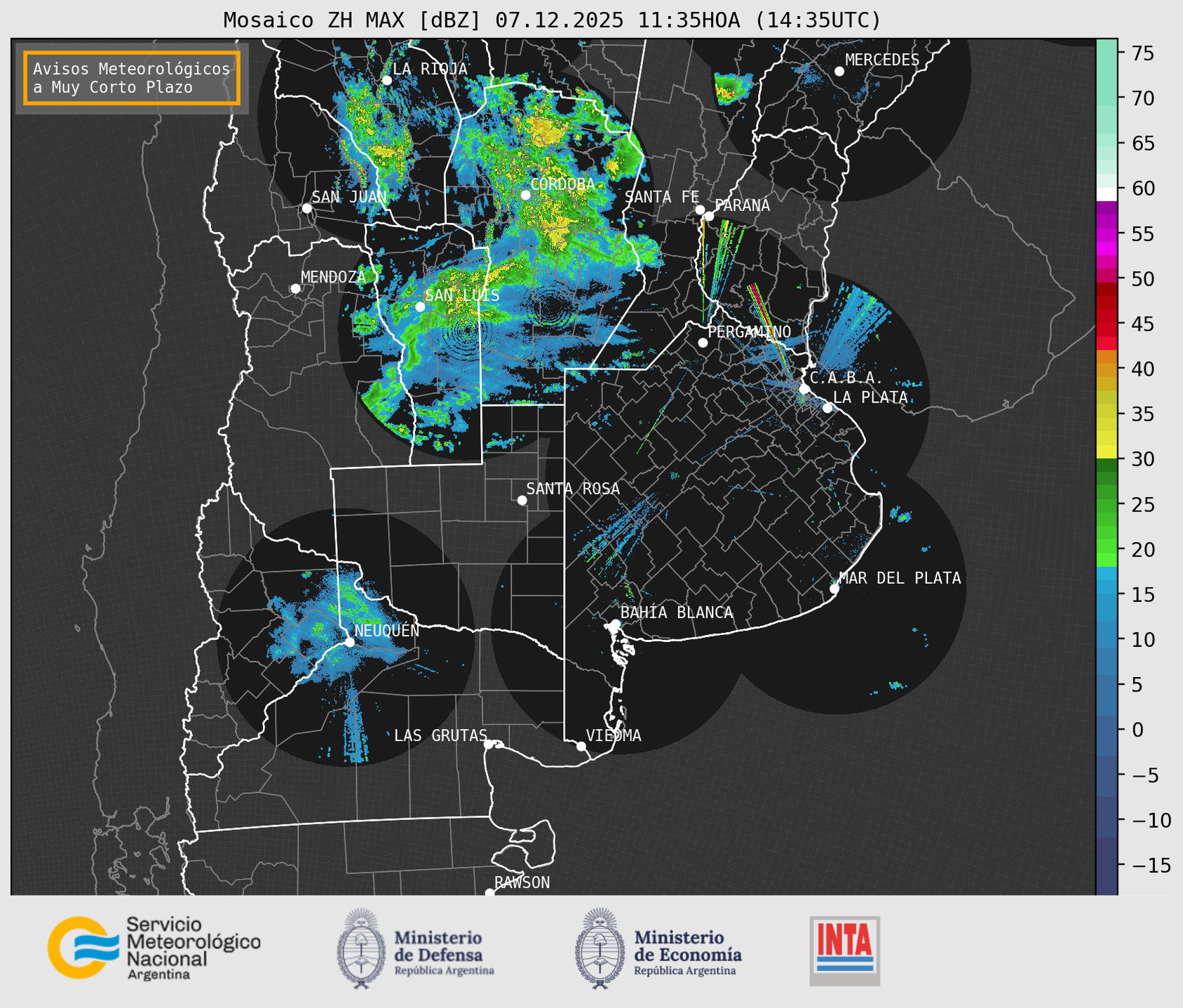Viewport: 1183px width, 1008px height.
Task: Click the INTA logo
Action: click(x=844, y=951)
